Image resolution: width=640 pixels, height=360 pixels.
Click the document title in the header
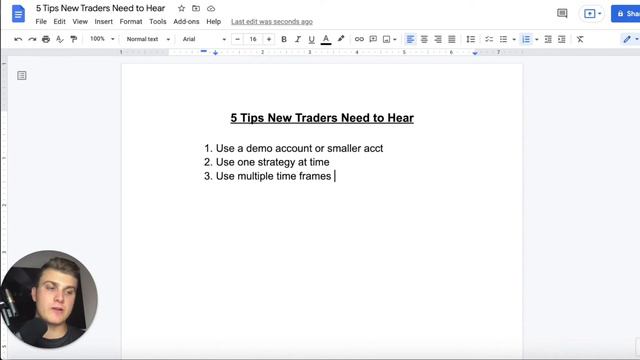(100, 8)
